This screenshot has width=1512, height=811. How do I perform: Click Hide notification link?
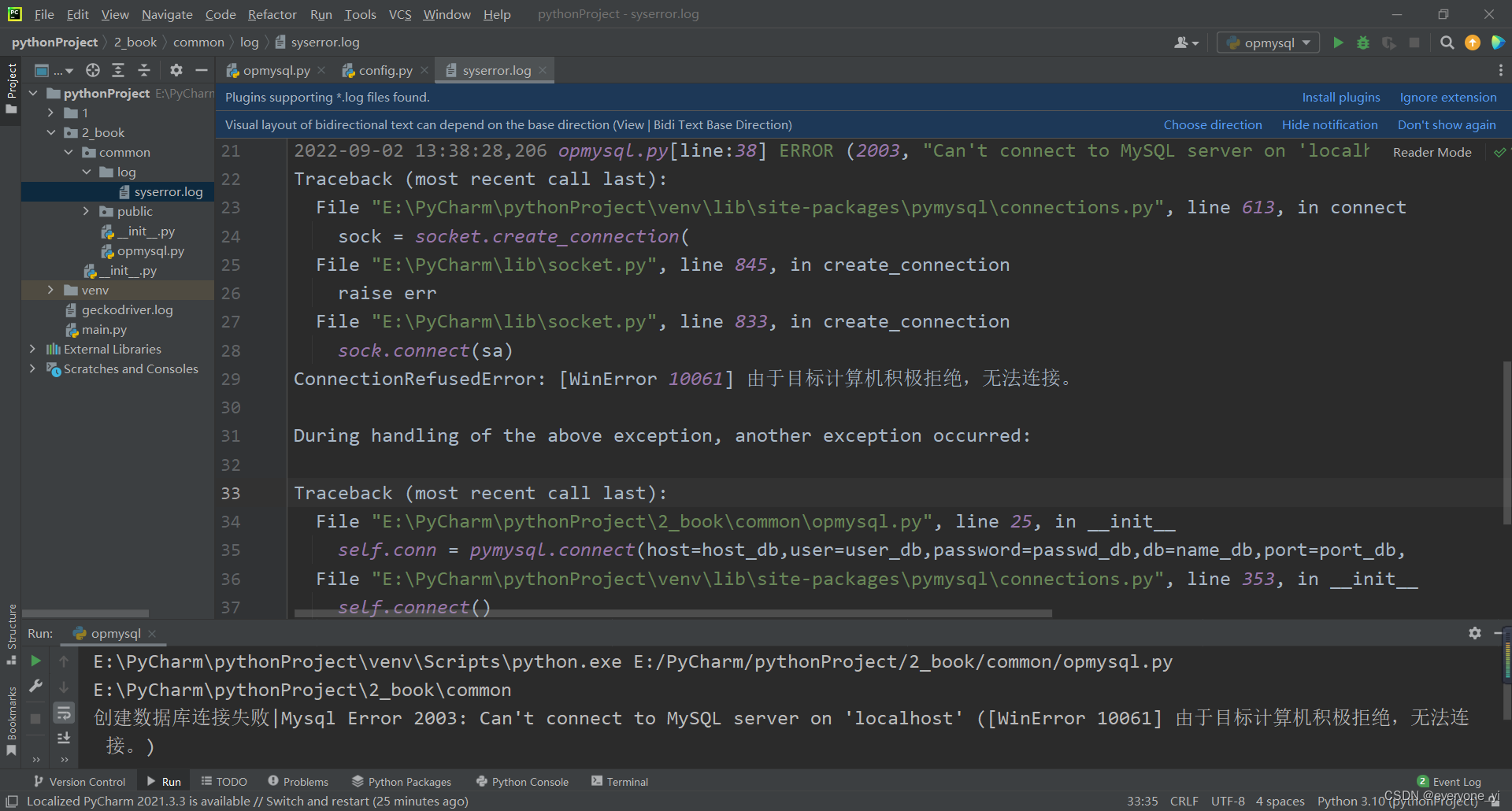tap(1329, 124)
